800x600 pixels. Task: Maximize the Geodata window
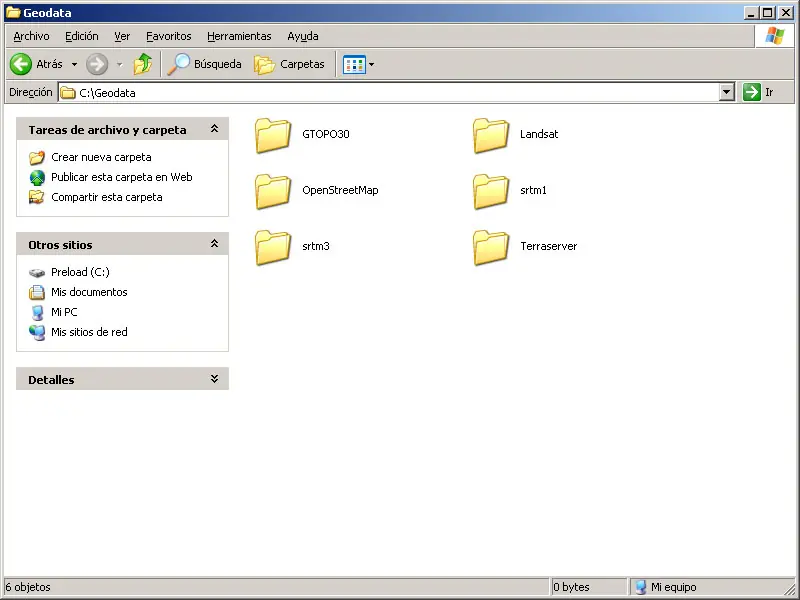[767, 13]
